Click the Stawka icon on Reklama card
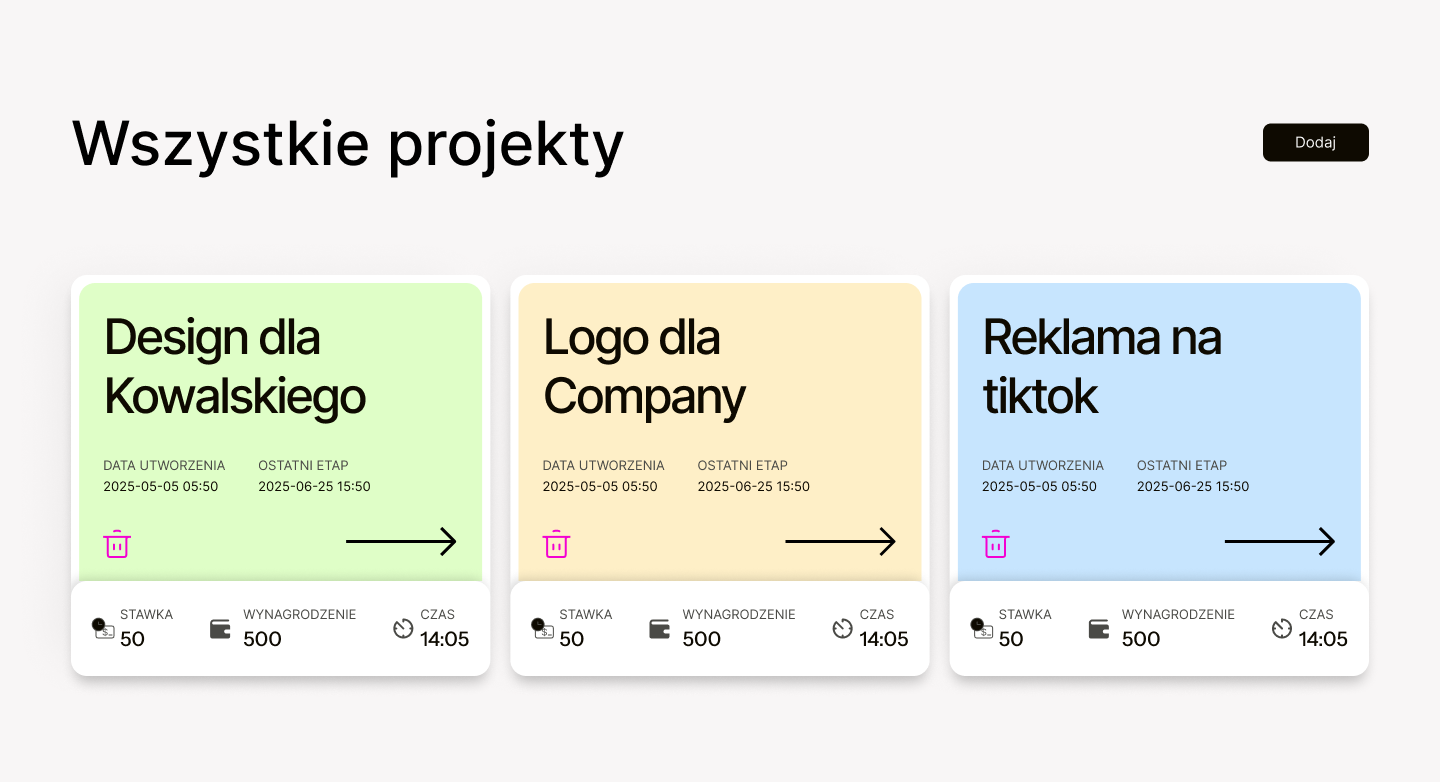Image resolution: width=1440 pixels, height=782 pixels. coord(981,628)
